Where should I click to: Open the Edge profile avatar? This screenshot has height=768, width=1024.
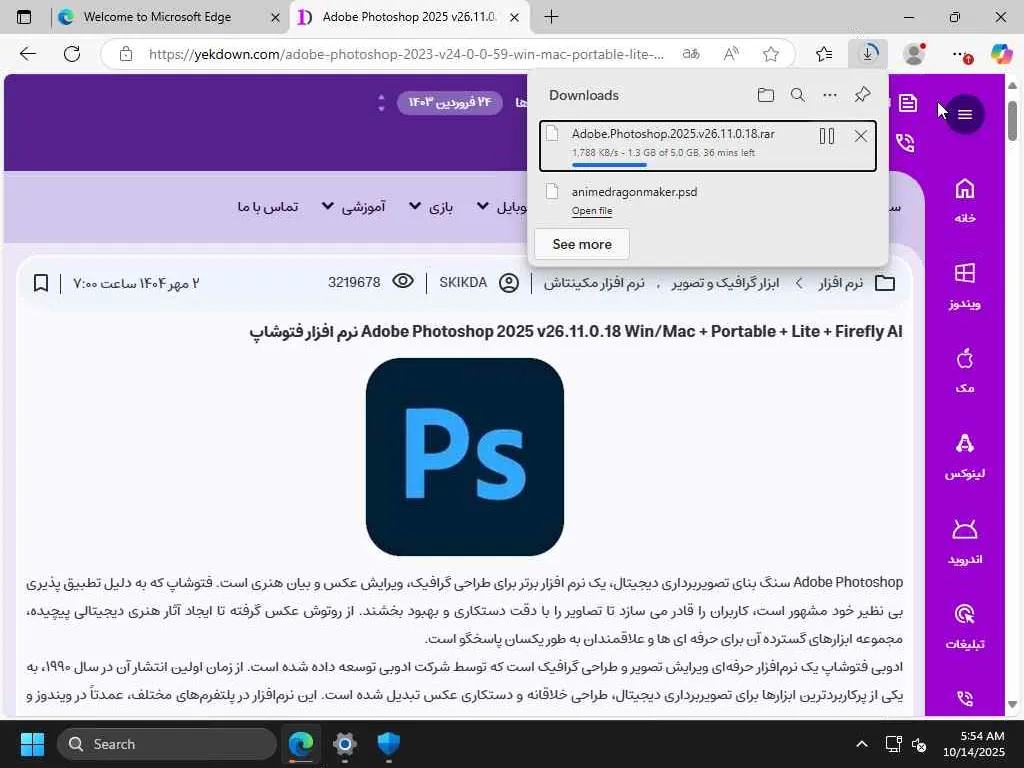coord(914,54)
